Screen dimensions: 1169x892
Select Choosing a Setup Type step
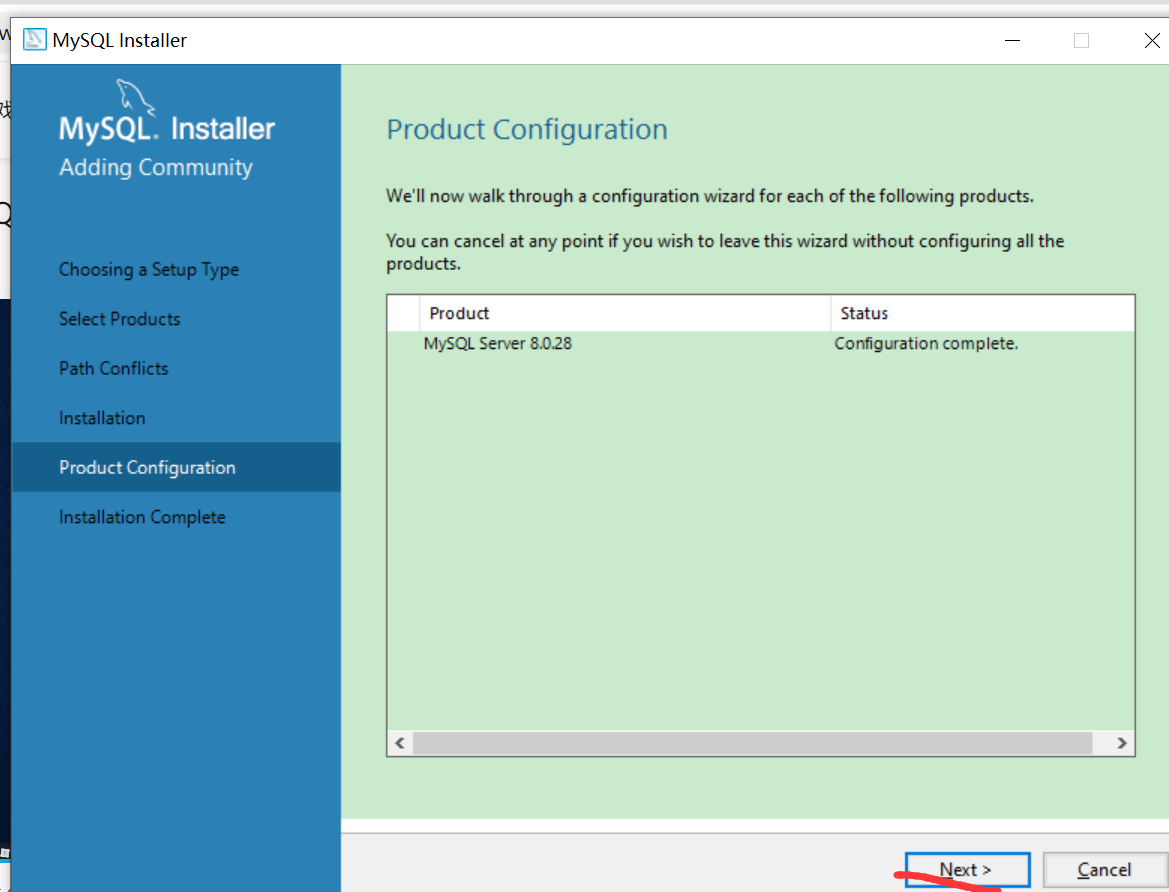149,269
